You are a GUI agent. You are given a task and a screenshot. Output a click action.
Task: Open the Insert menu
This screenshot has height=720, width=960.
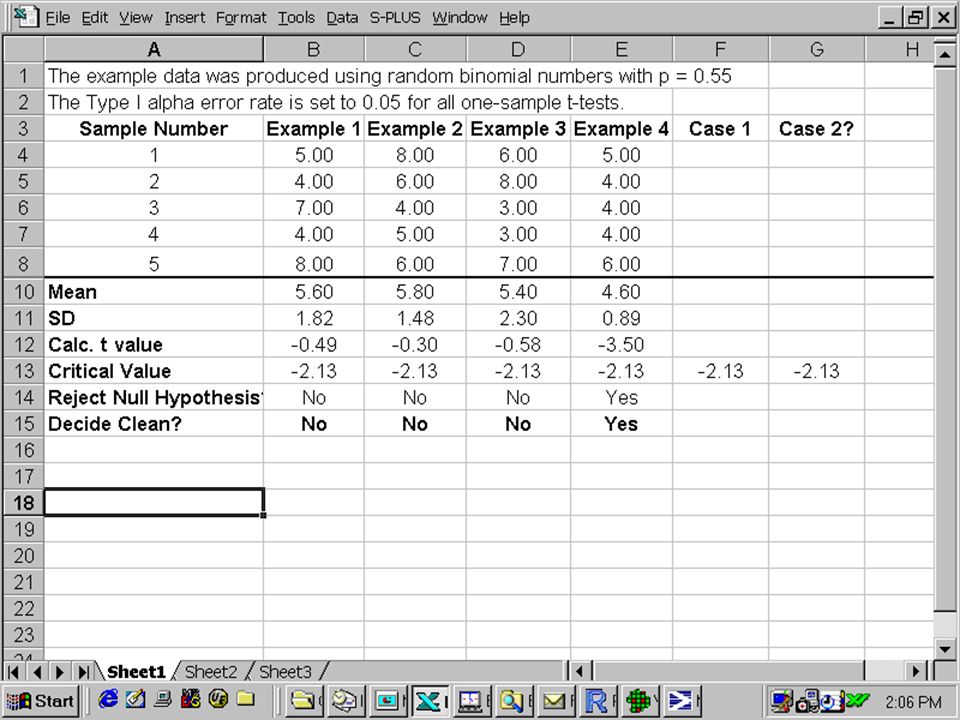pyautogui.click(x=184, y=18)
